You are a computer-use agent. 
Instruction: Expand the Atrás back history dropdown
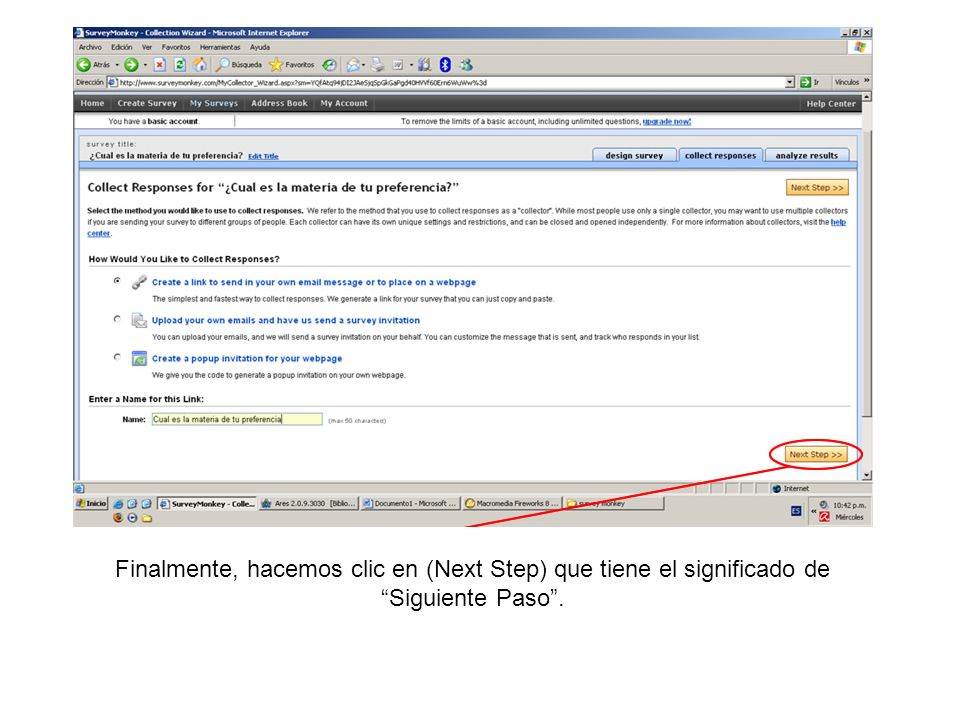click(117, 65)
